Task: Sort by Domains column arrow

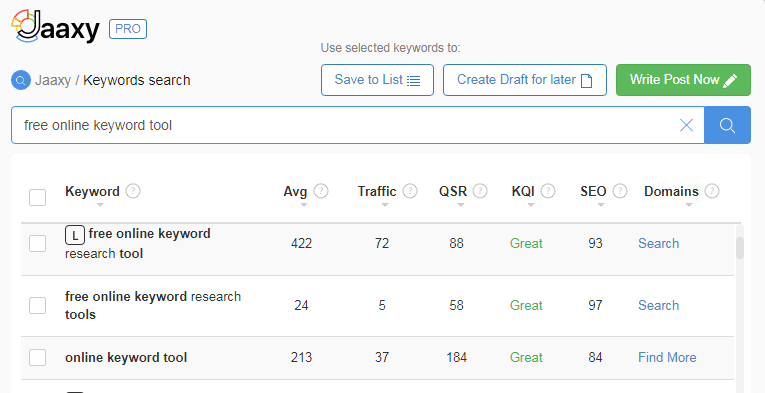Action: tap(689, 205)
